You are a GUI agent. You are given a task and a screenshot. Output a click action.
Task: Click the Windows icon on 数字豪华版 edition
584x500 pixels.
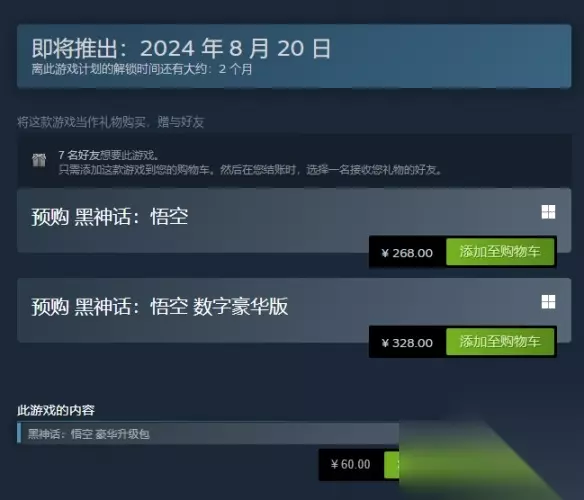[548, 302]
